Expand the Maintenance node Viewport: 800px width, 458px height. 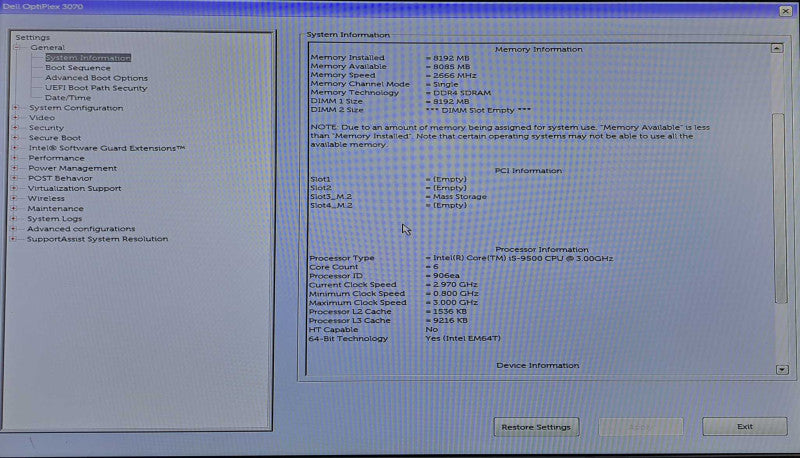tap(14, 209)
